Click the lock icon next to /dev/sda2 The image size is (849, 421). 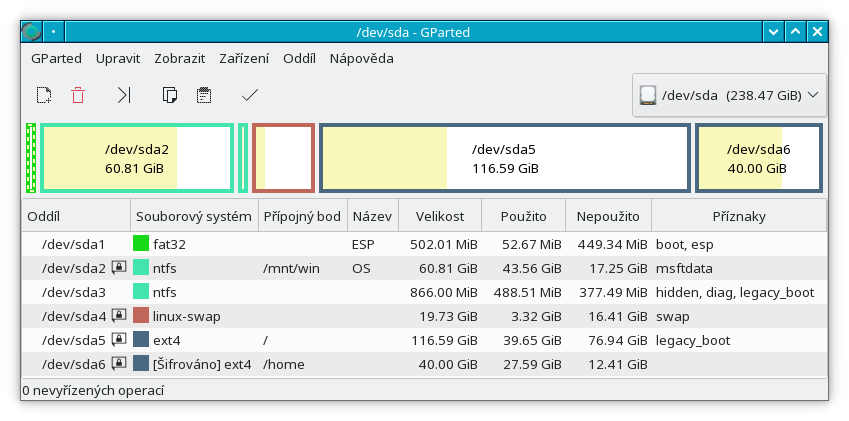click(119, 267)
